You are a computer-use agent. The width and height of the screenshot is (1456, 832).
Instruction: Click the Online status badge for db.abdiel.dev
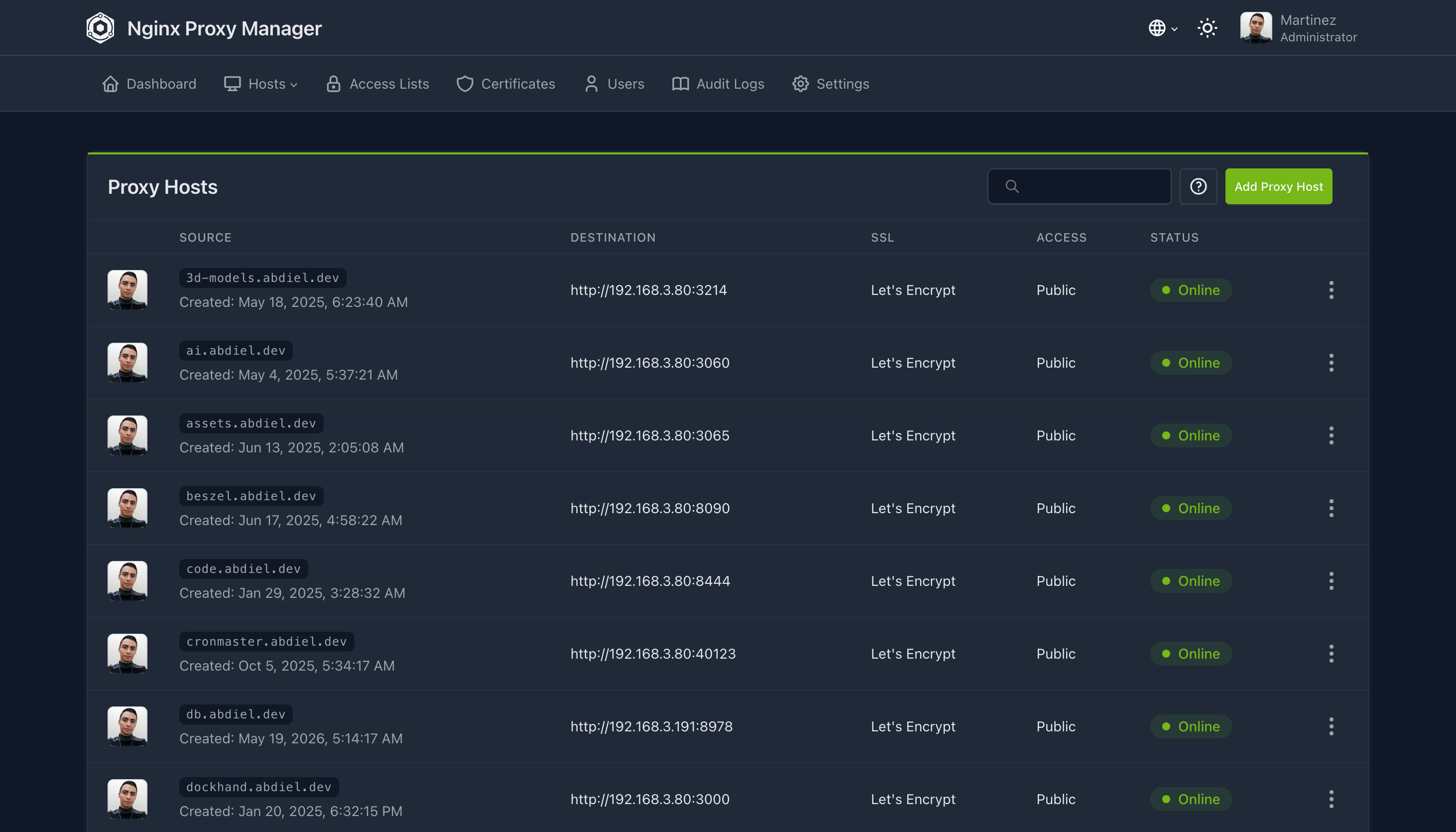1191,726
